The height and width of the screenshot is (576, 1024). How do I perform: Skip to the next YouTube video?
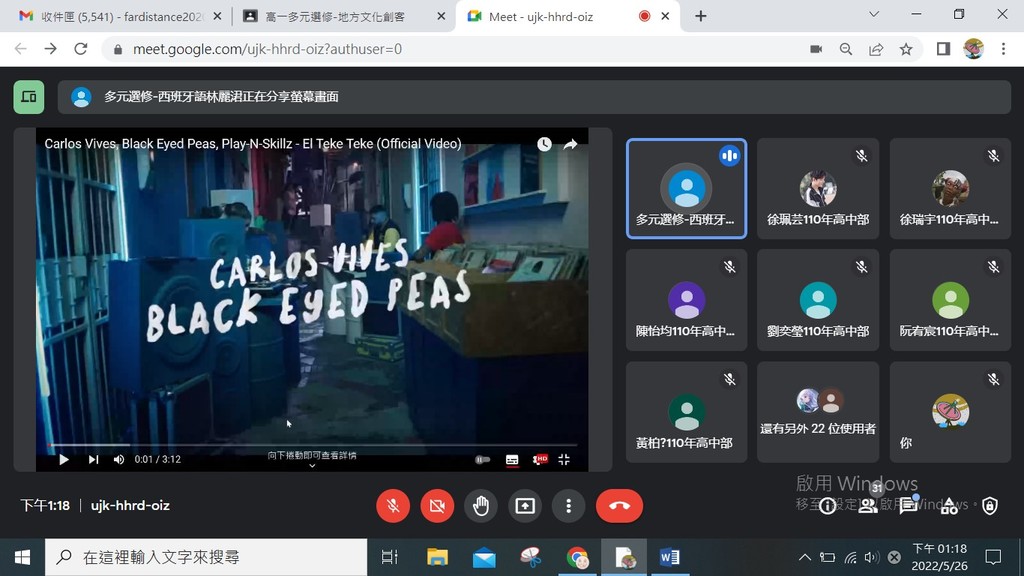pyautogui.click(x=93, y=459)
